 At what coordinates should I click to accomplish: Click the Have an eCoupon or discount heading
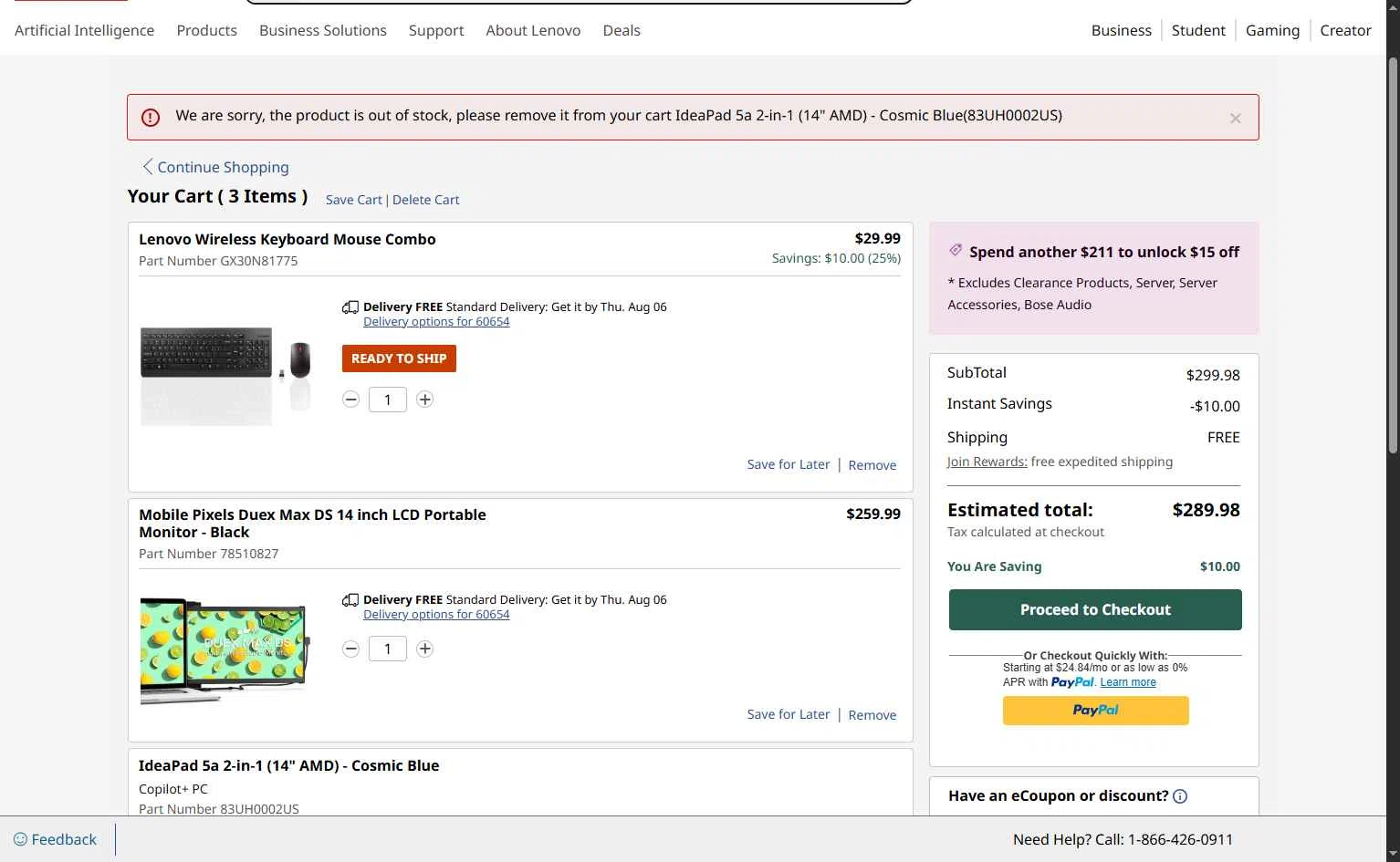pyautogui.click(x=1059, y=795)
